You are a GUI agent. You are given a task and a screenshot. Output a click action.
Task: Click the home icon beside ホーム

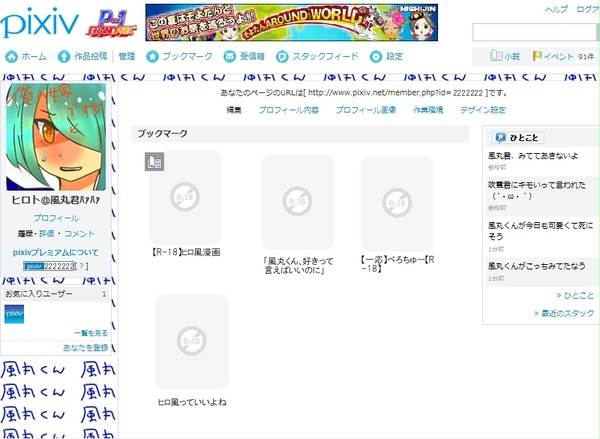[x=11, y=57]
